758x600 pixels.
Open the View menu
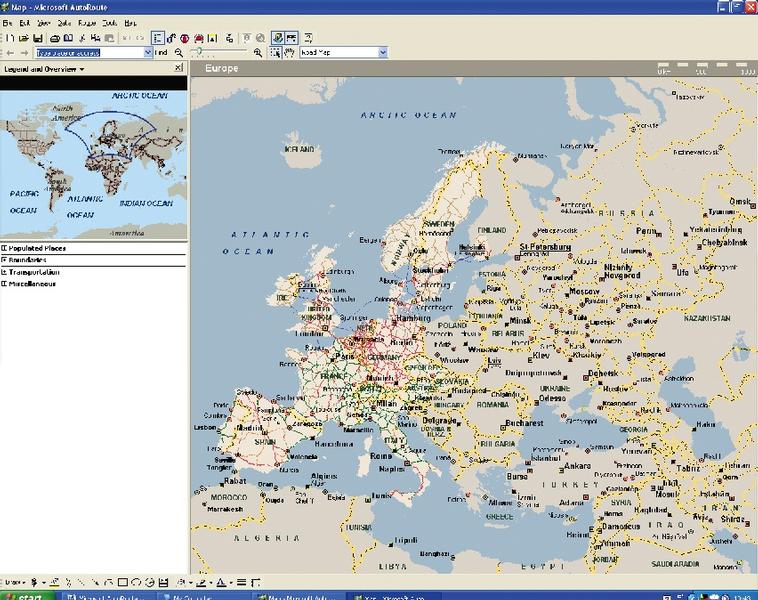pyautogui.click(x=44, y=23)
